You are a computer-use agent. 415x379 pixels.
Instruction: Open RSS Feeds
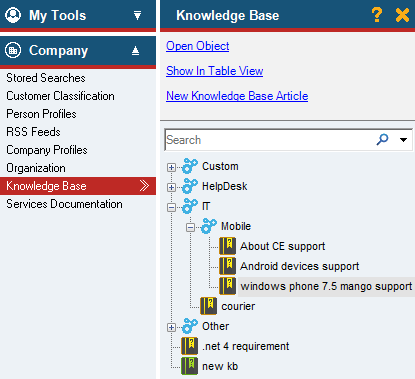(33, 132)
